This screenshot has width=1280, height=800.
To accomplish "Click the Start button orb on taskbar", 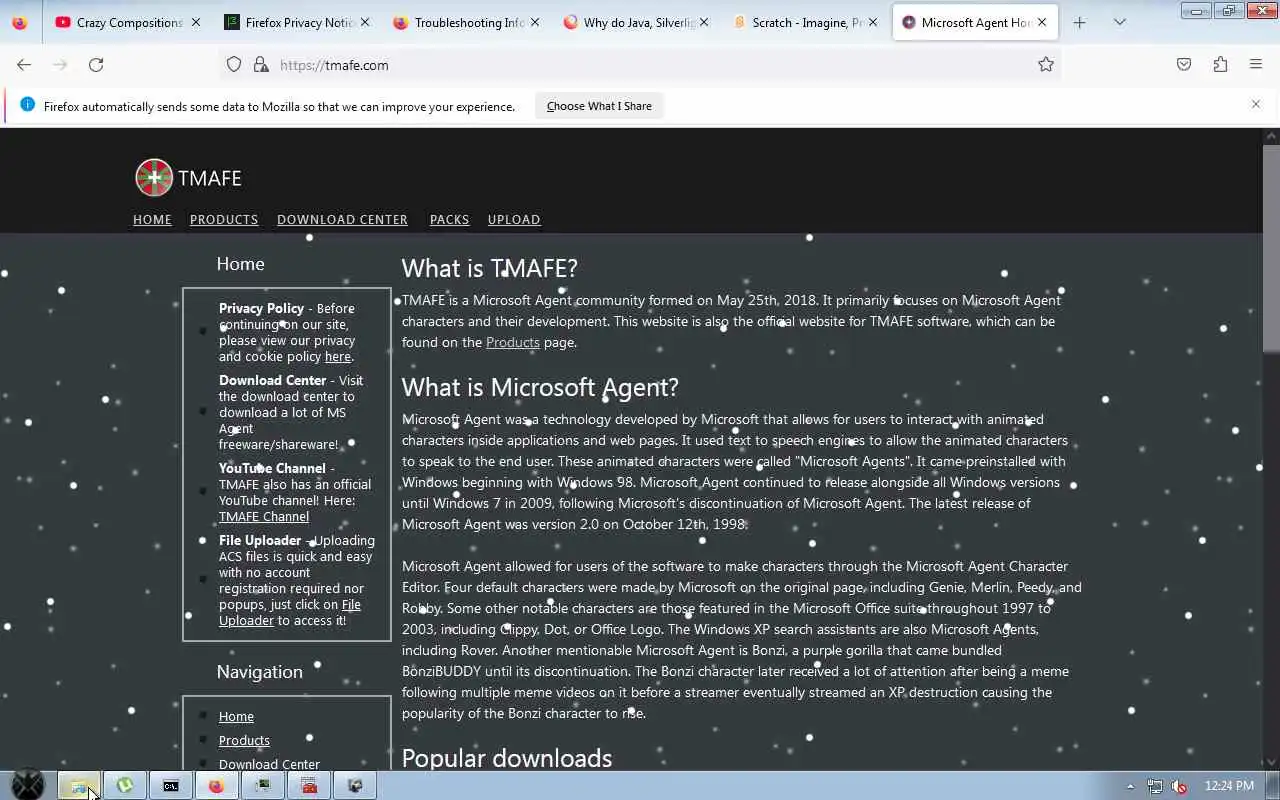I will [28, 785].
